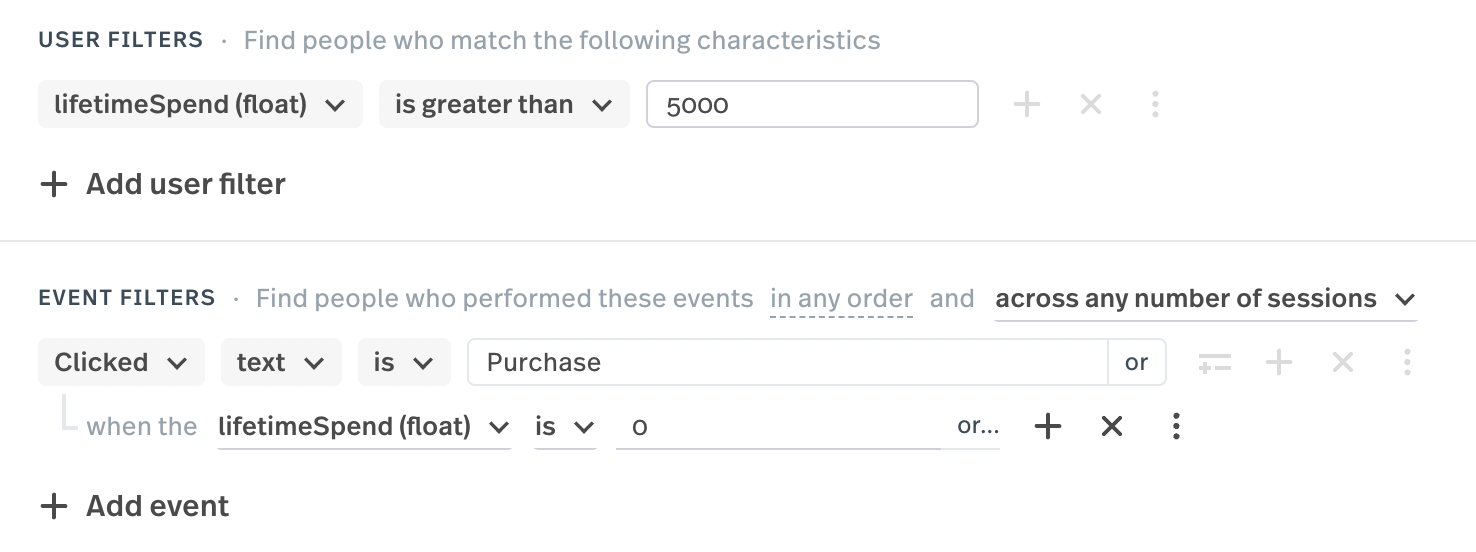
Task: Open the 'is greater than' operator dropdown
Action: pyautogui.click(x=504, y=104)
